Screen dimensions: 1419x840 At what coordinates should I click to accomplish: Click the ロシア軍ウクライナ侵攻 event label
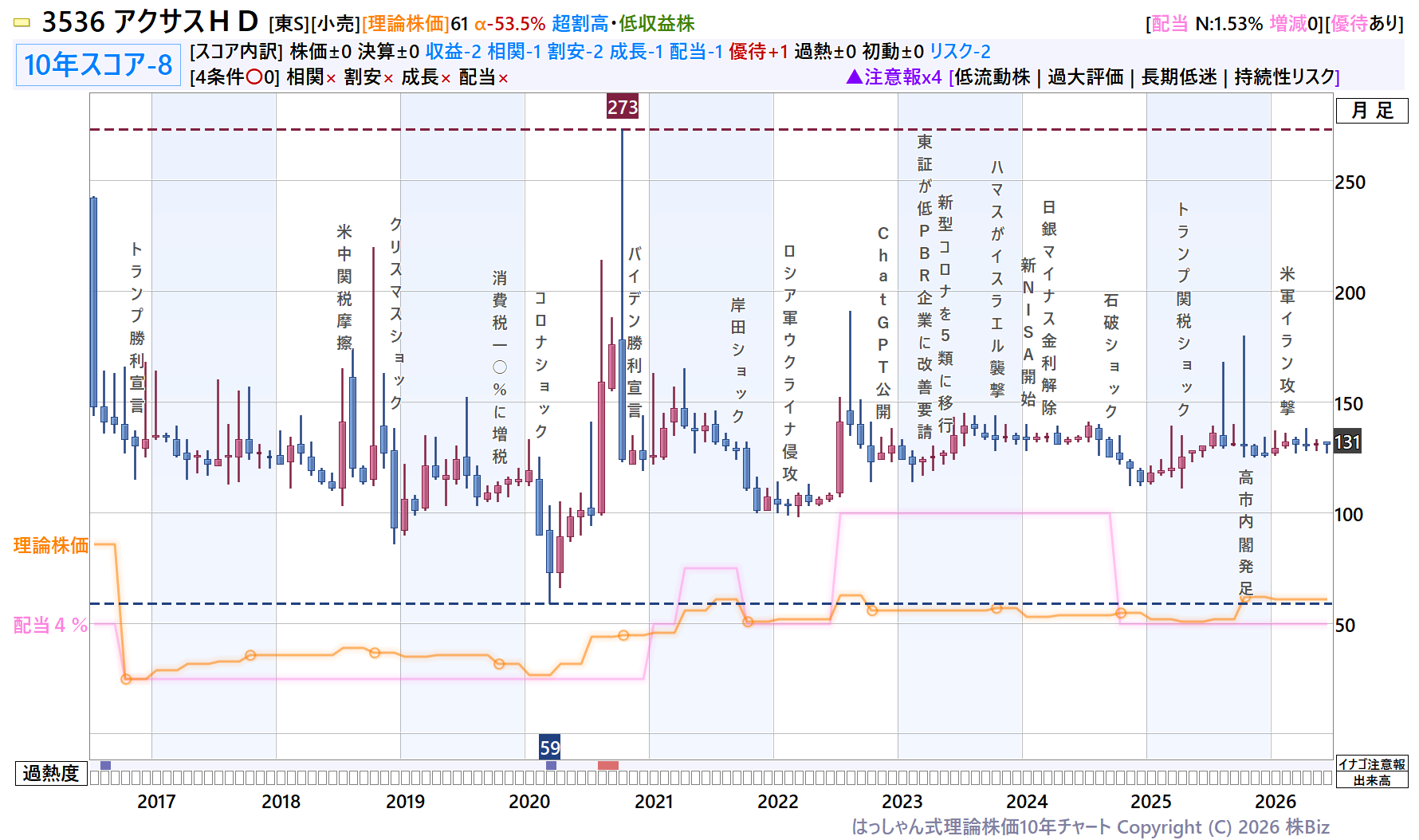click(790, 363)
